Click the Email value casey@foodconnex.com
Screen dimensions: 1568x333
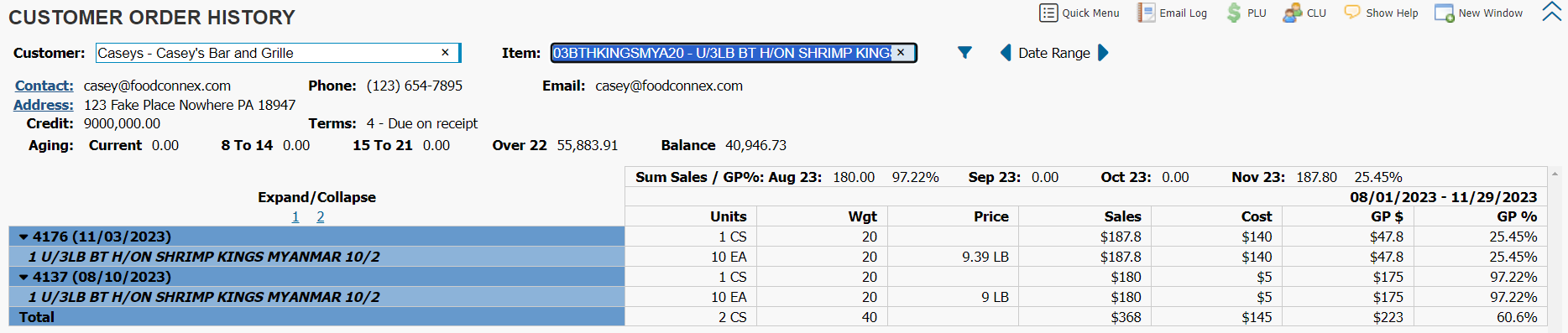click(x=669, y=86)
